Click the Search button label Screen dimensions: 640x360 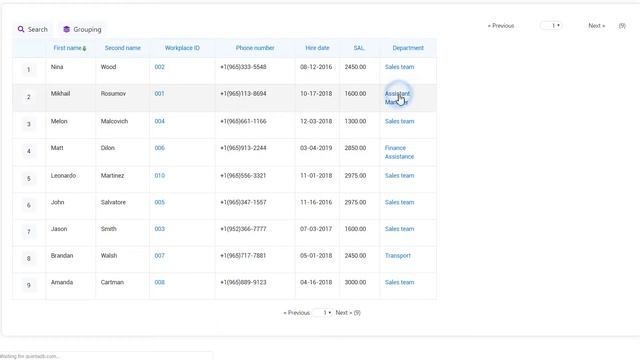[x=38, y=29]
